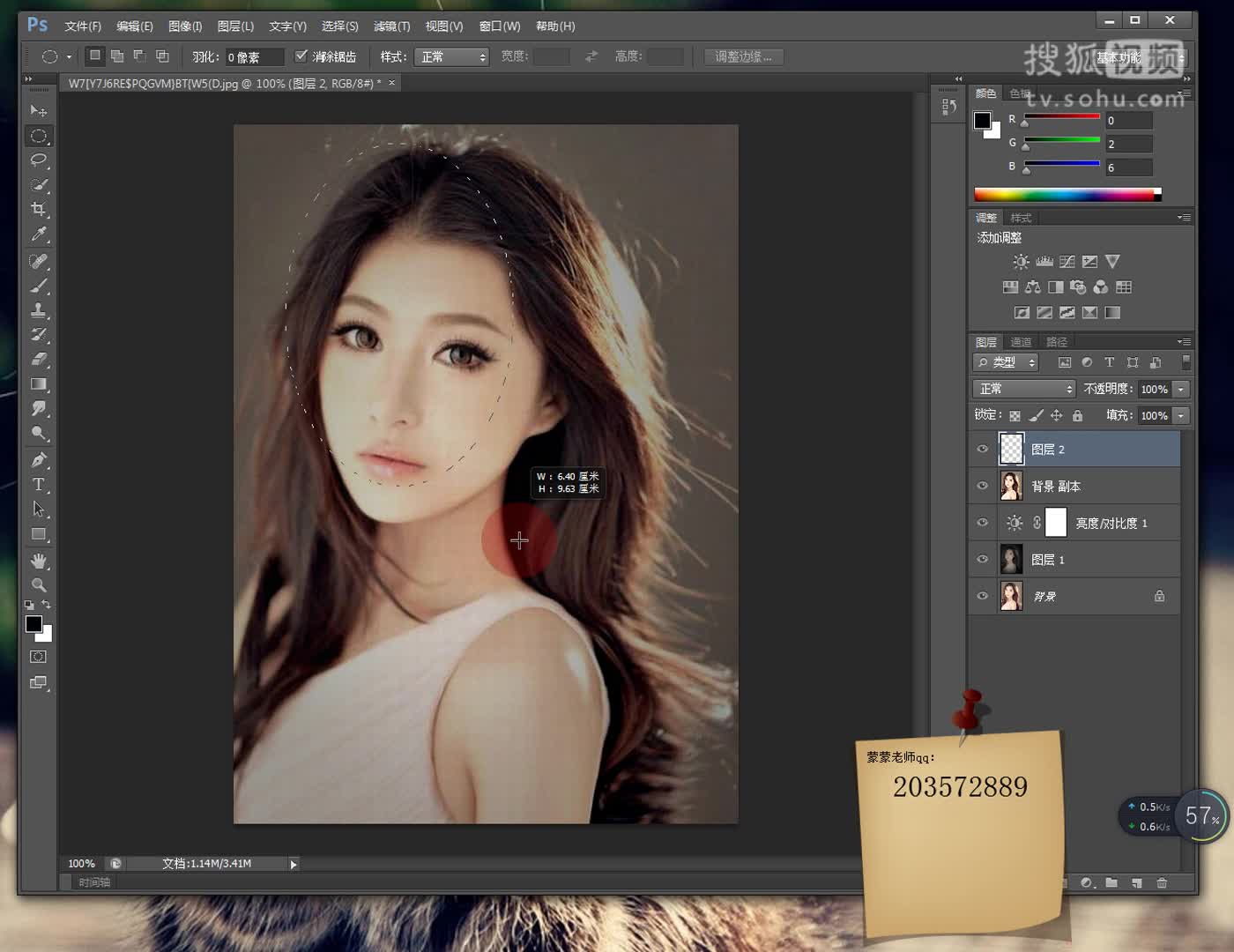Switch to the 通道 tab
The width and height of the screenshot is (1234, 952).
1021,342
